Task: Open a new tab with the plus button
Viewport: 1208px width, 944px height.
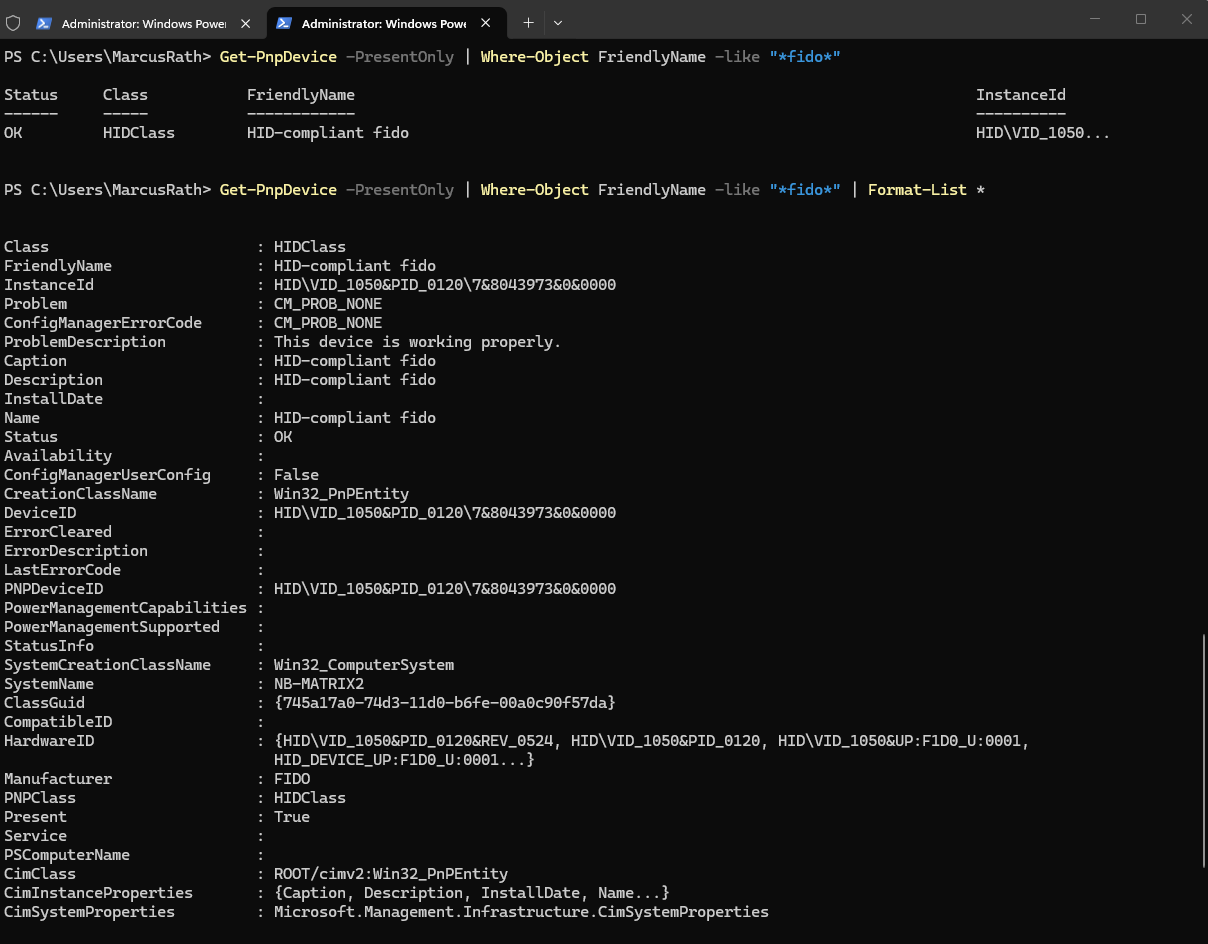Action: point(528,22)
